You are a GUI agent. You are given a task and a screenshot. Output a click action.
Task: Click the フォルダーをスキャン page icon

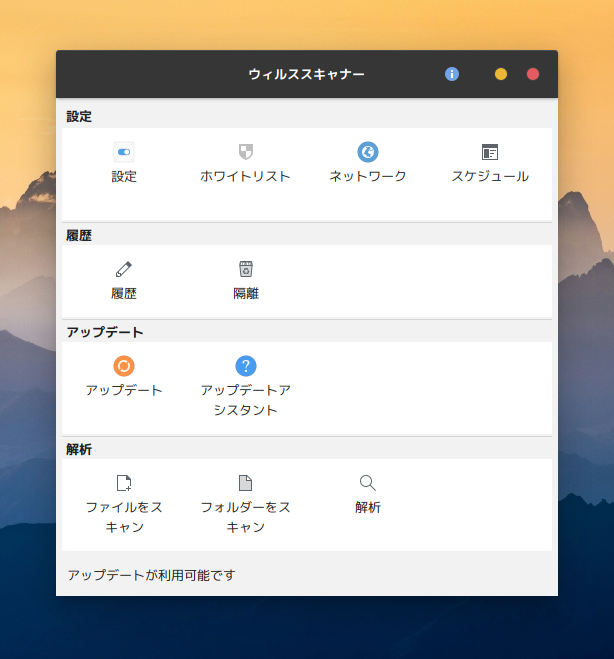pyautogui.click(x=245, y=483)
